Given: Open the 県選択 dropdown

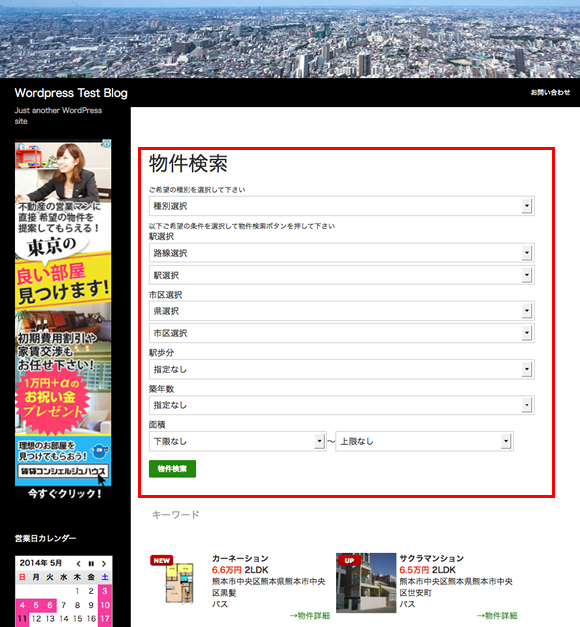Looking at the screenshot, I should pos(342,311).
